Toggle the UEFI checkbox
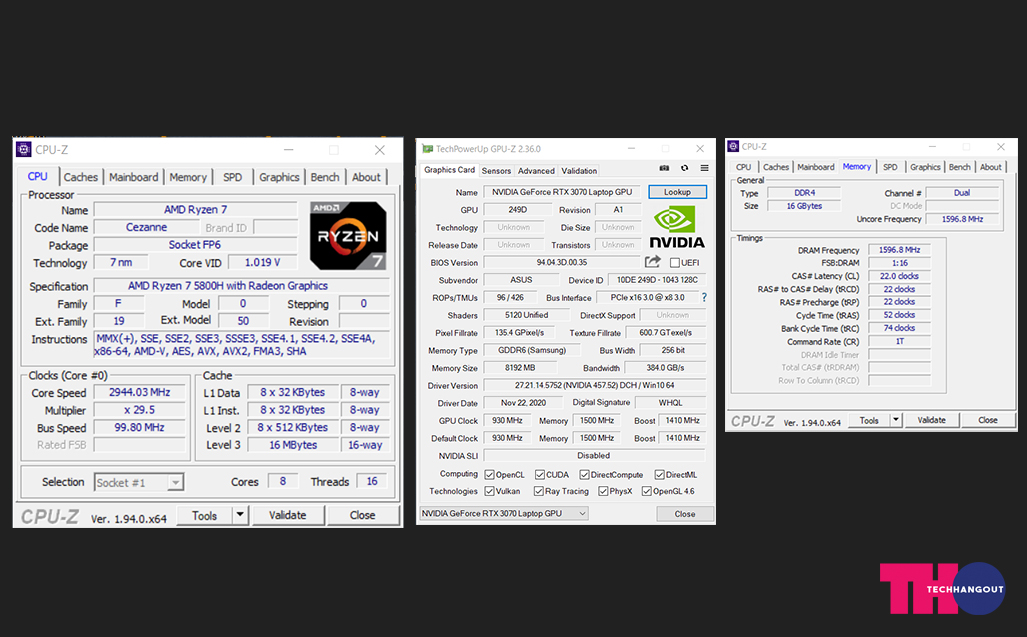 coord(675,263)
